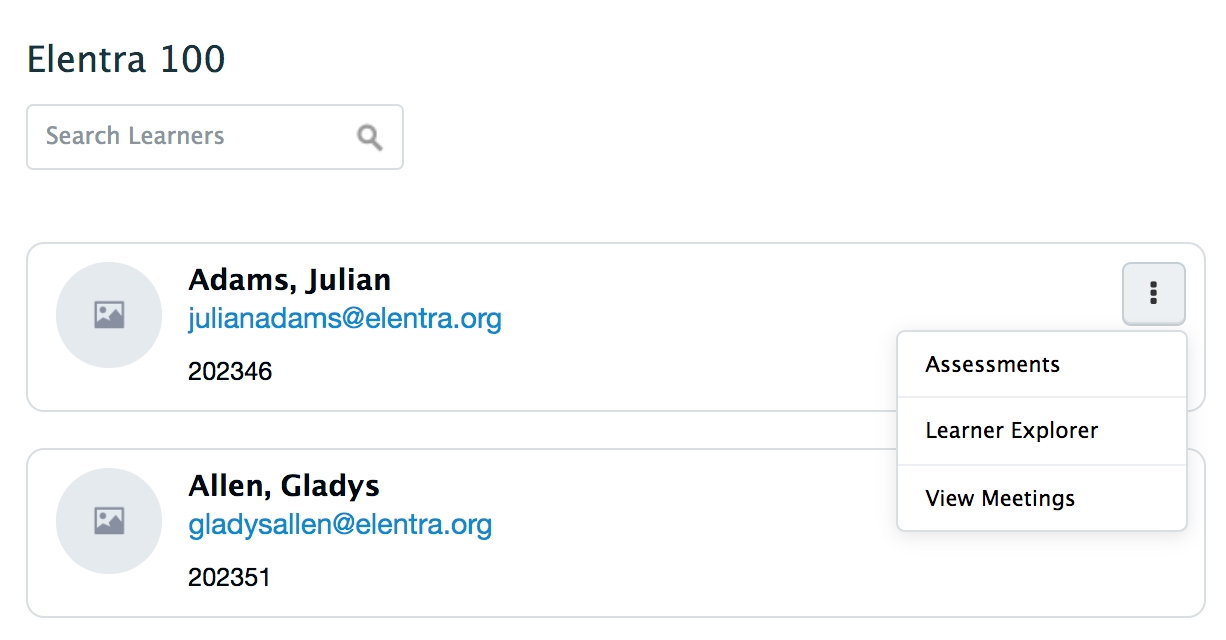Click learner number 202346
The width and height of the screenshot is (1226, 640).
(230, 372)
